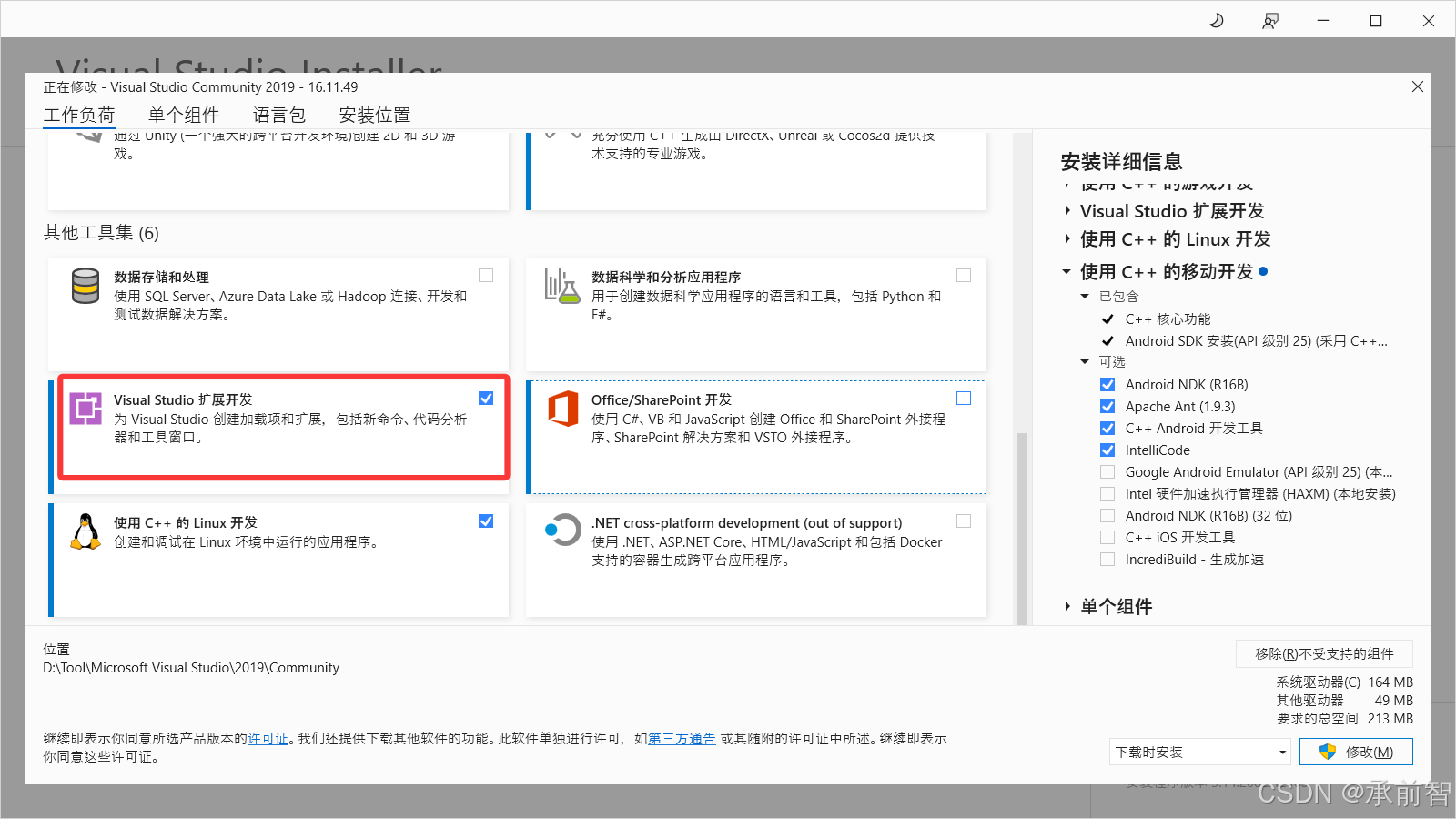The image size is (1456, 819).
Task: Check the IncrediBuild build acceleration option
Action: pos(1107,559)
